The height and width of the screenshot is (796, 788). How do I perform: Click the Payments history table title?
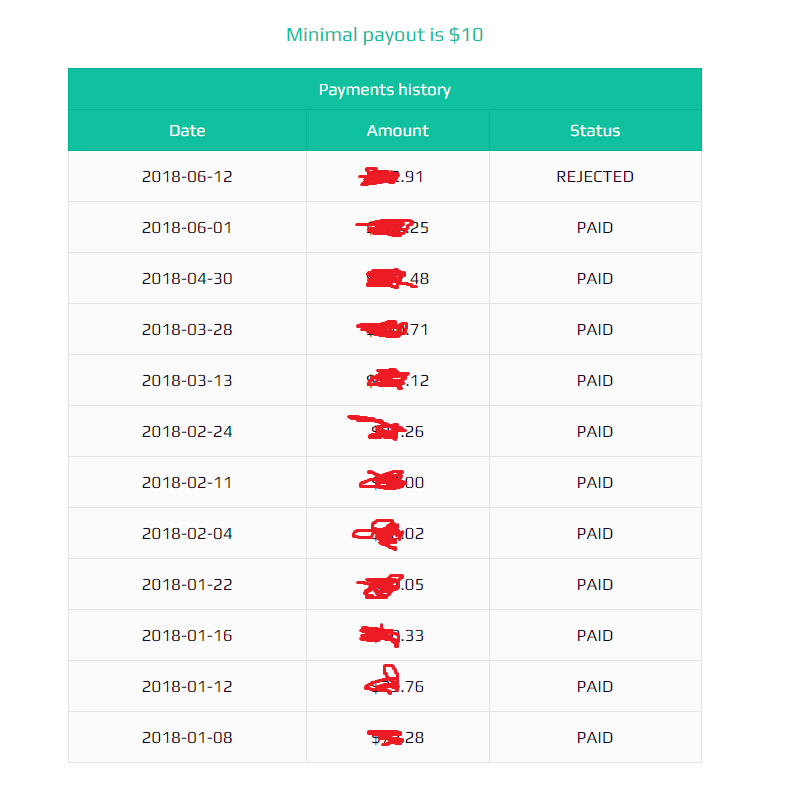click(x=384, y=89)
